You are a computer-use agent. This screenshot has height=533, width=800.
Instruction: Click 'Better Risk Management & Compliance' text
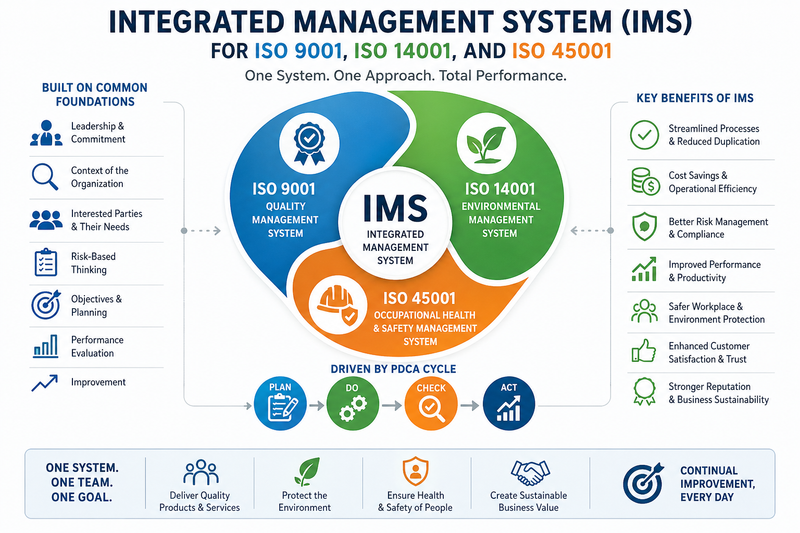[x=718, y=228]
